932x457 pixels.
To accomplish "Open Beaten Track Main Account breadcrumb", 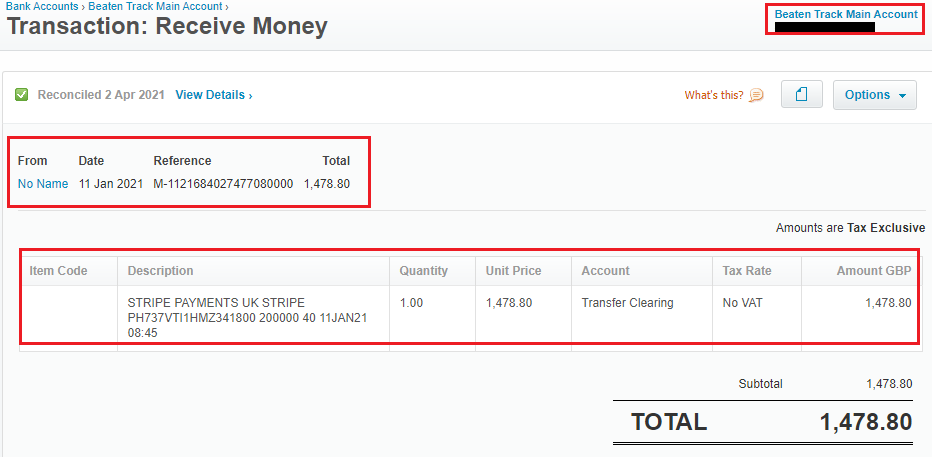I will click(155, 7).
